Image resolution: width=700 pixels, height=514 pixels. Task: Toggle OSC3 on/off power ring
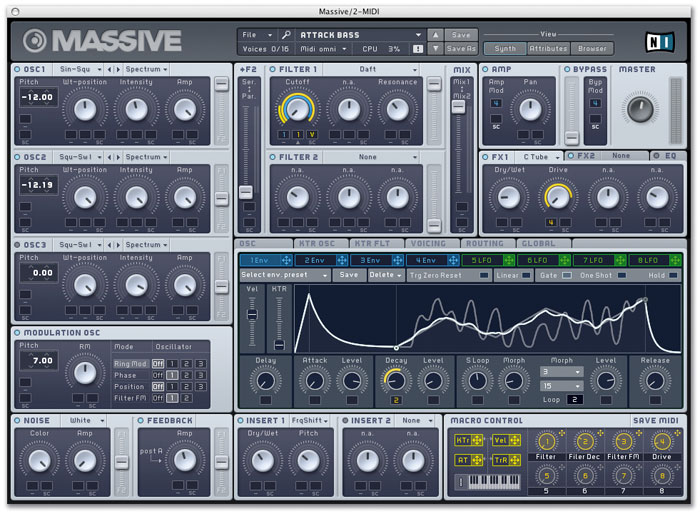coord(17,245)
